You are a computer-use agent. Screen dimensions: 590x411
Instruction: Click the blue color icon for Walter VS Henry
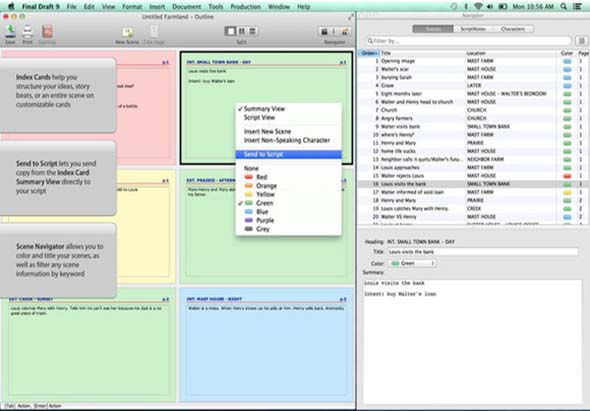[x=567, y=217]
